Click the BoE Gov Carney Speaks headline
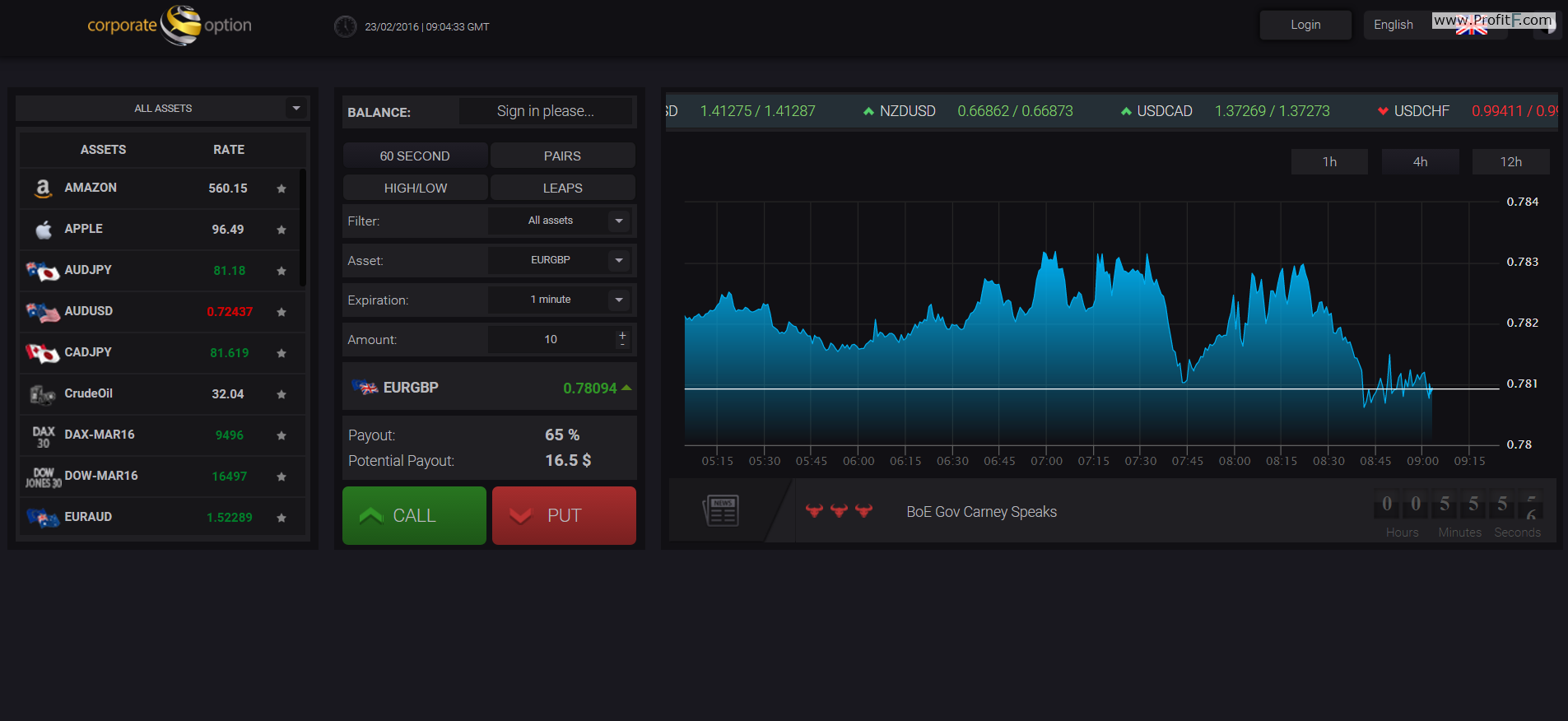 [981, 512]
